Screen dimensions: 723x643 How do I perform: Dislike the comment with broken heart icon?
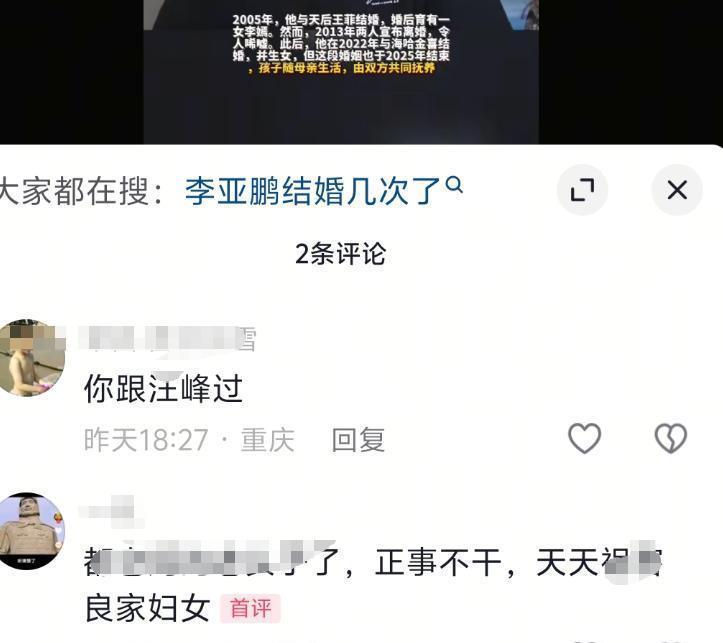670,438
